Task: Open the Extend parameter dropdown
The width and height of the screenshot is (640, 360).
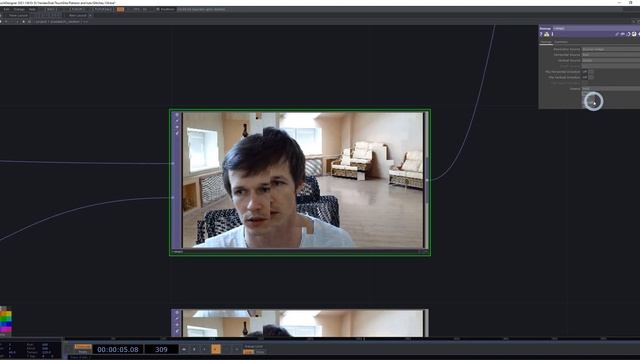Action: click(611, 89)
